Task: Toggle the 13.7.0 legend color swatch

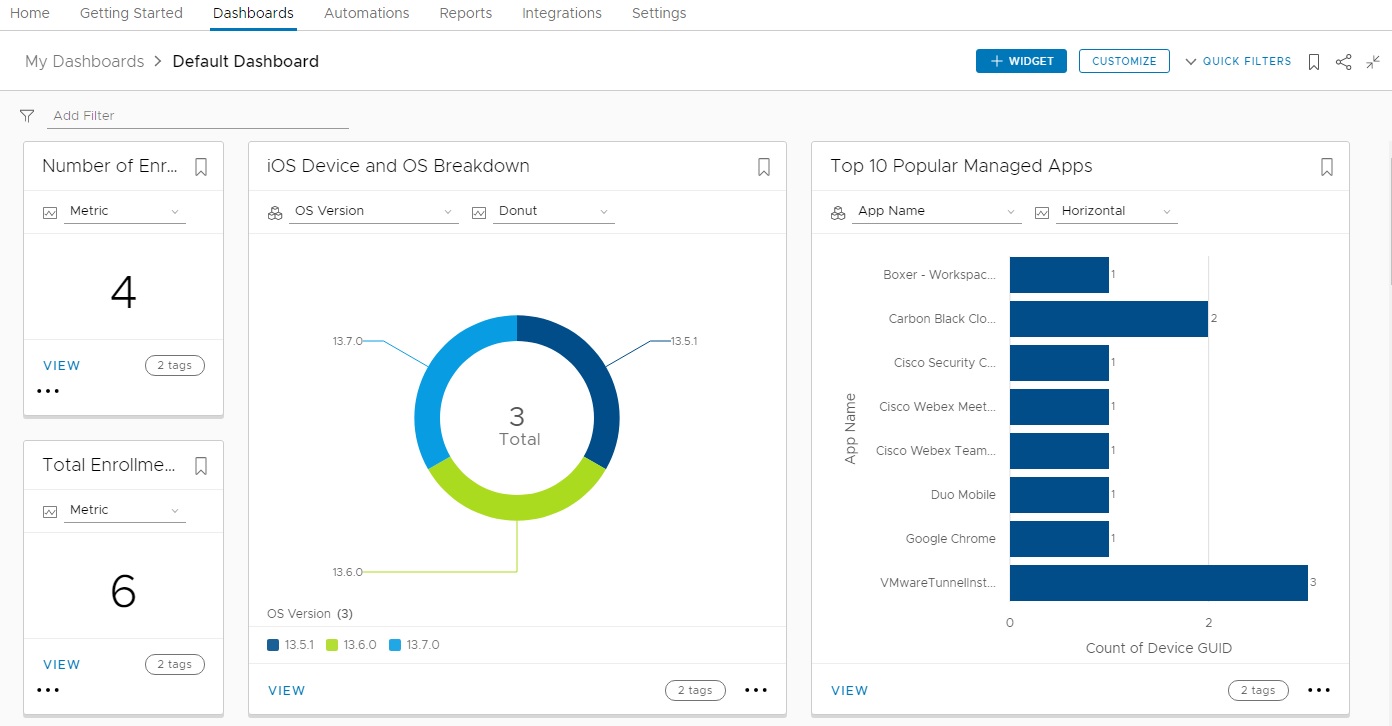Action: point(394,645)
